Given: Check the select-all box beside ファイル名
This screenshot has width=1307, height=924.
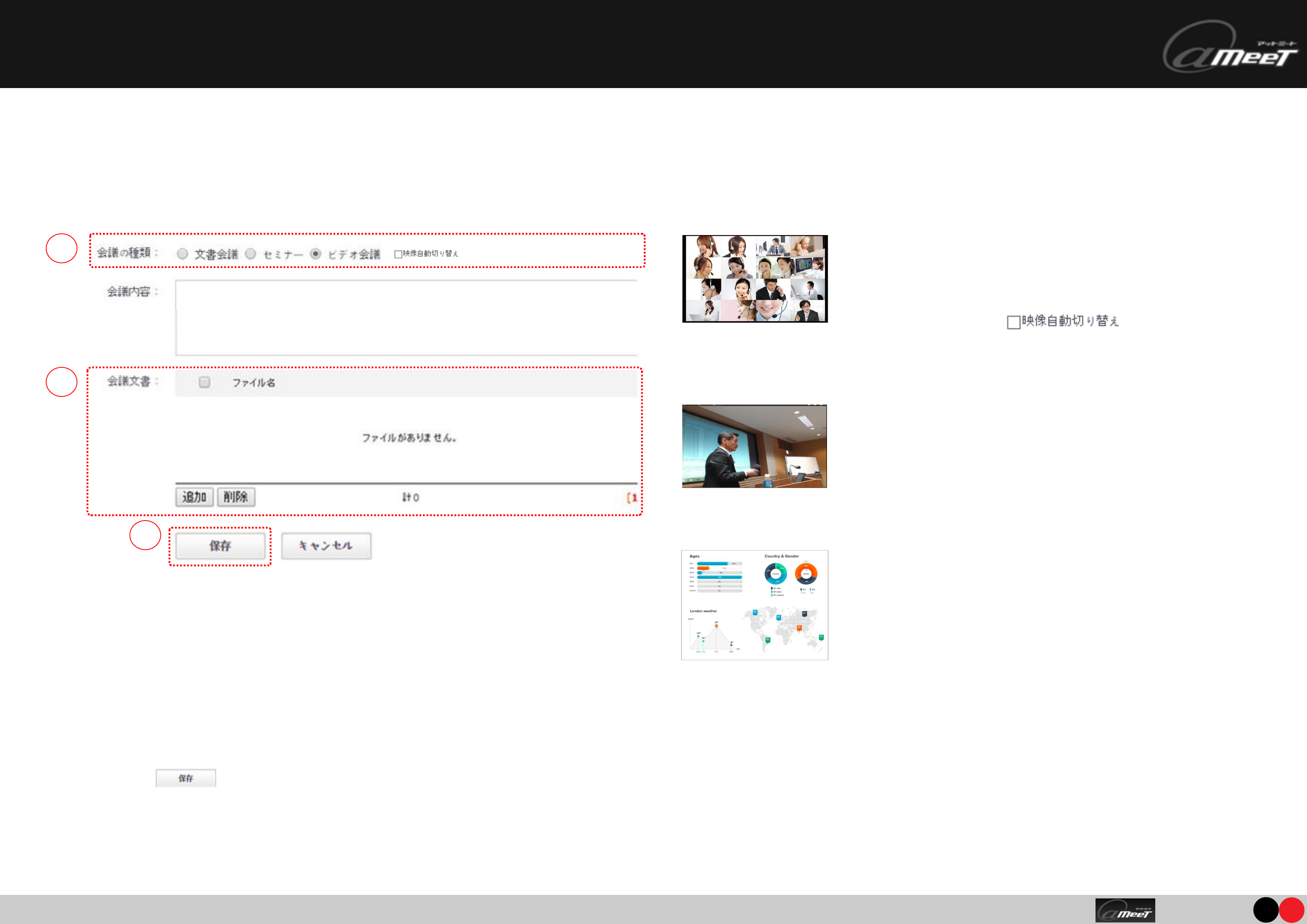Looking at the screenshot, I should click(205, 382).
